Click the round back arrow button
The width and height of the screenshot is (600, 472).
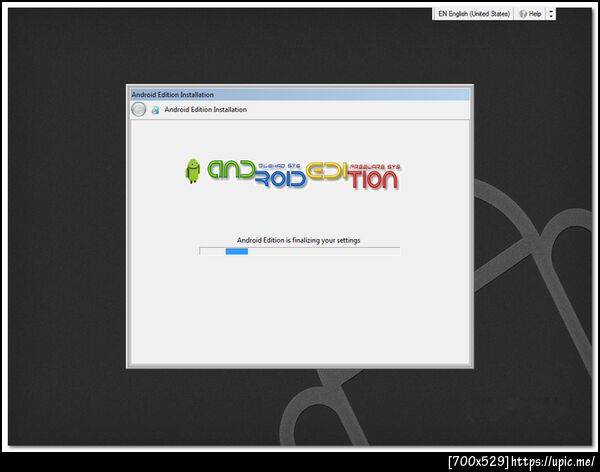[x=139, y=109]
